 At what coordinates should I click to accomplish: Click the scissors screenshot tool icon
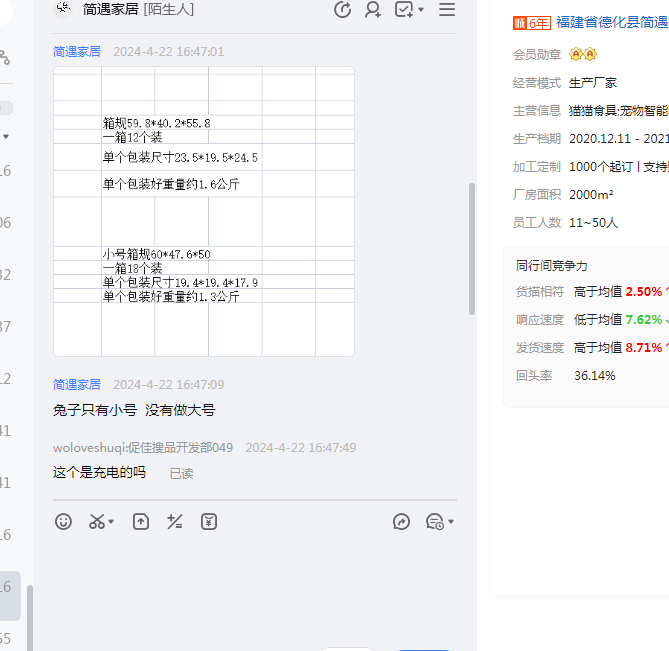coord(96,521)
